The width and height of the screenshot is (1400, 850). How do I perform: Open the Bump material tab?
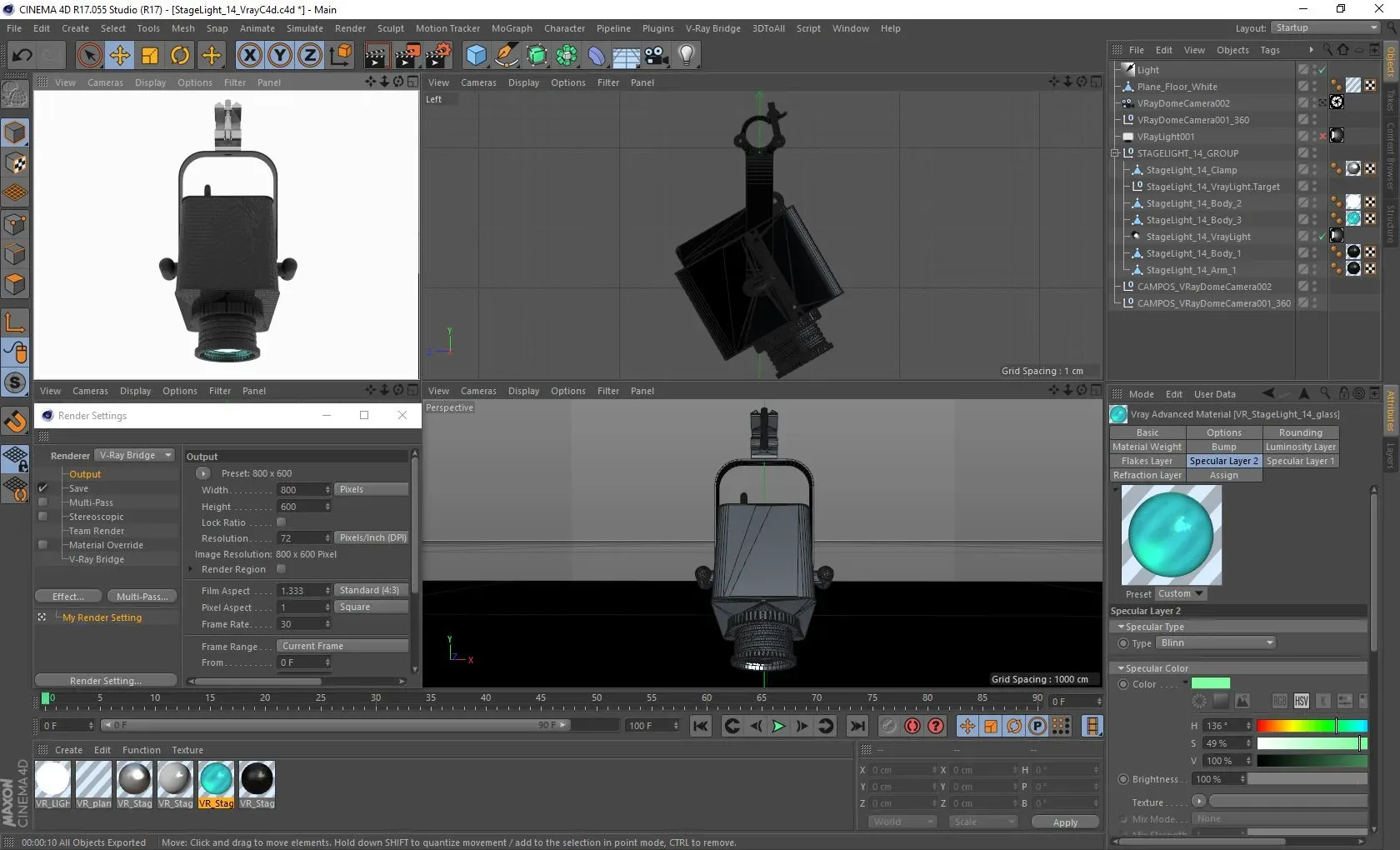1223,447
